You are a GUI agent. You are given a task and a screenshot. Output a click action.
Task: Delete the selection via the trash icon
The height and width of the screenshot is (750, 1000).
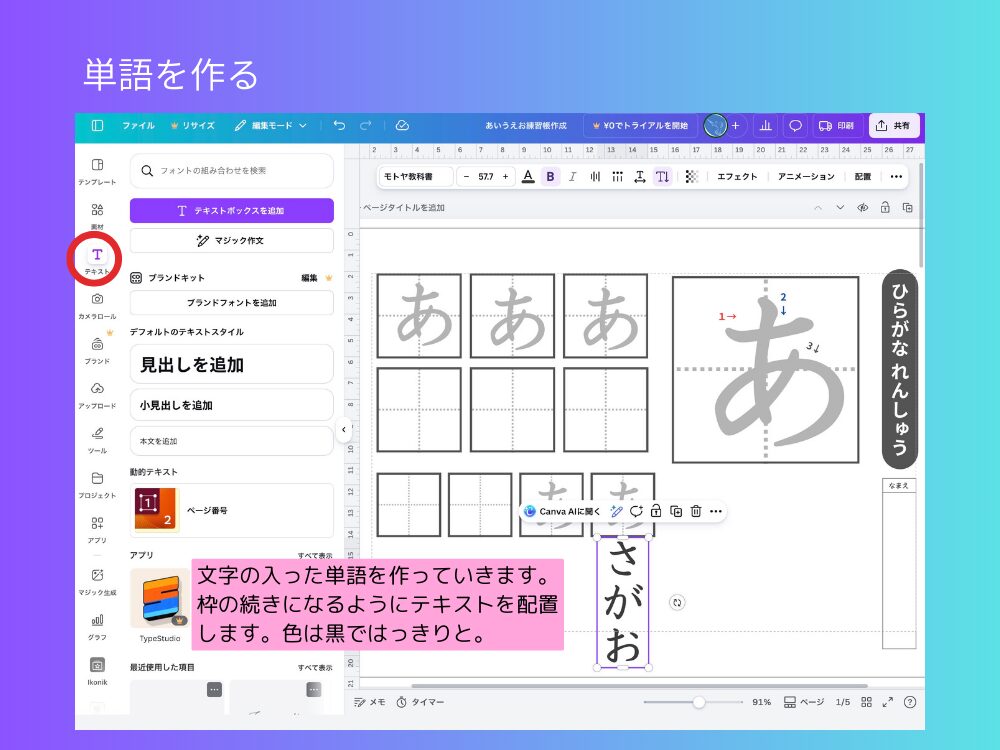click(693, 511)
